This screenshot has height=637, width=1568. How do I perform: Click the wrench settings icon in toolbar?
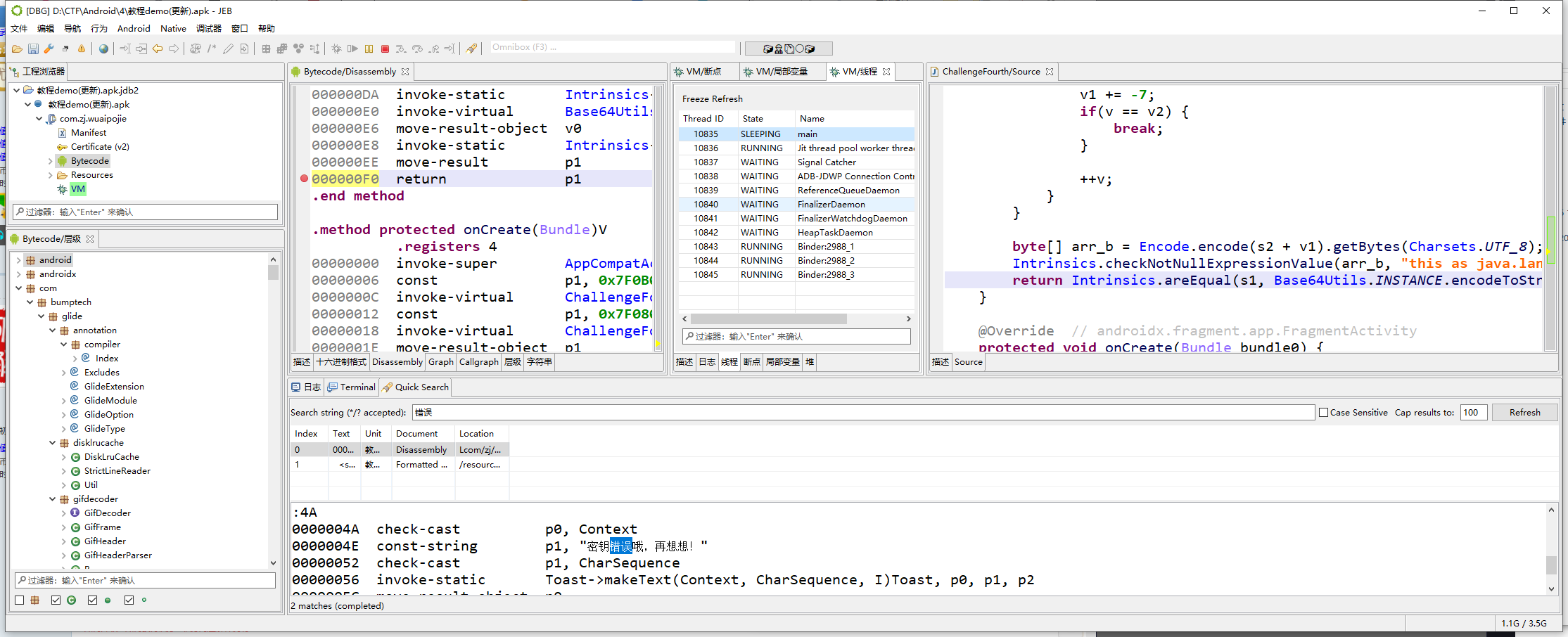point(49,49)
